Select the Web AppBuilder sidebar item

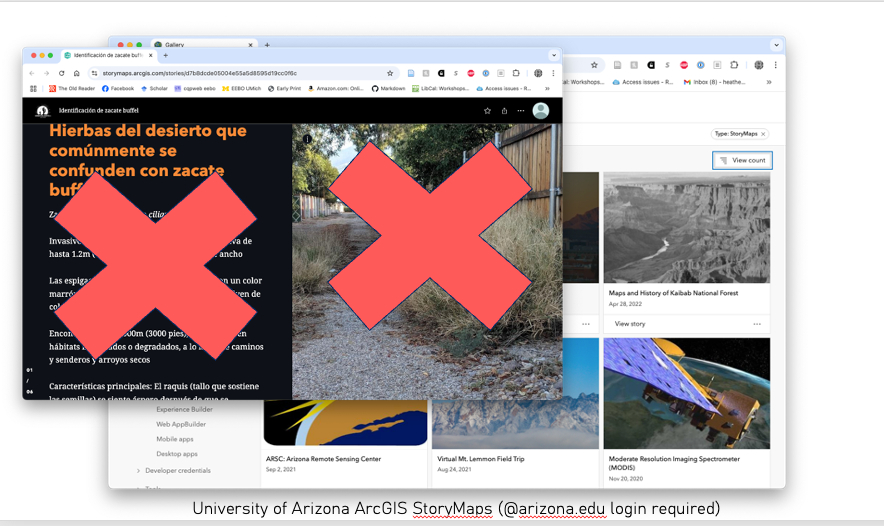pos(177,424)
